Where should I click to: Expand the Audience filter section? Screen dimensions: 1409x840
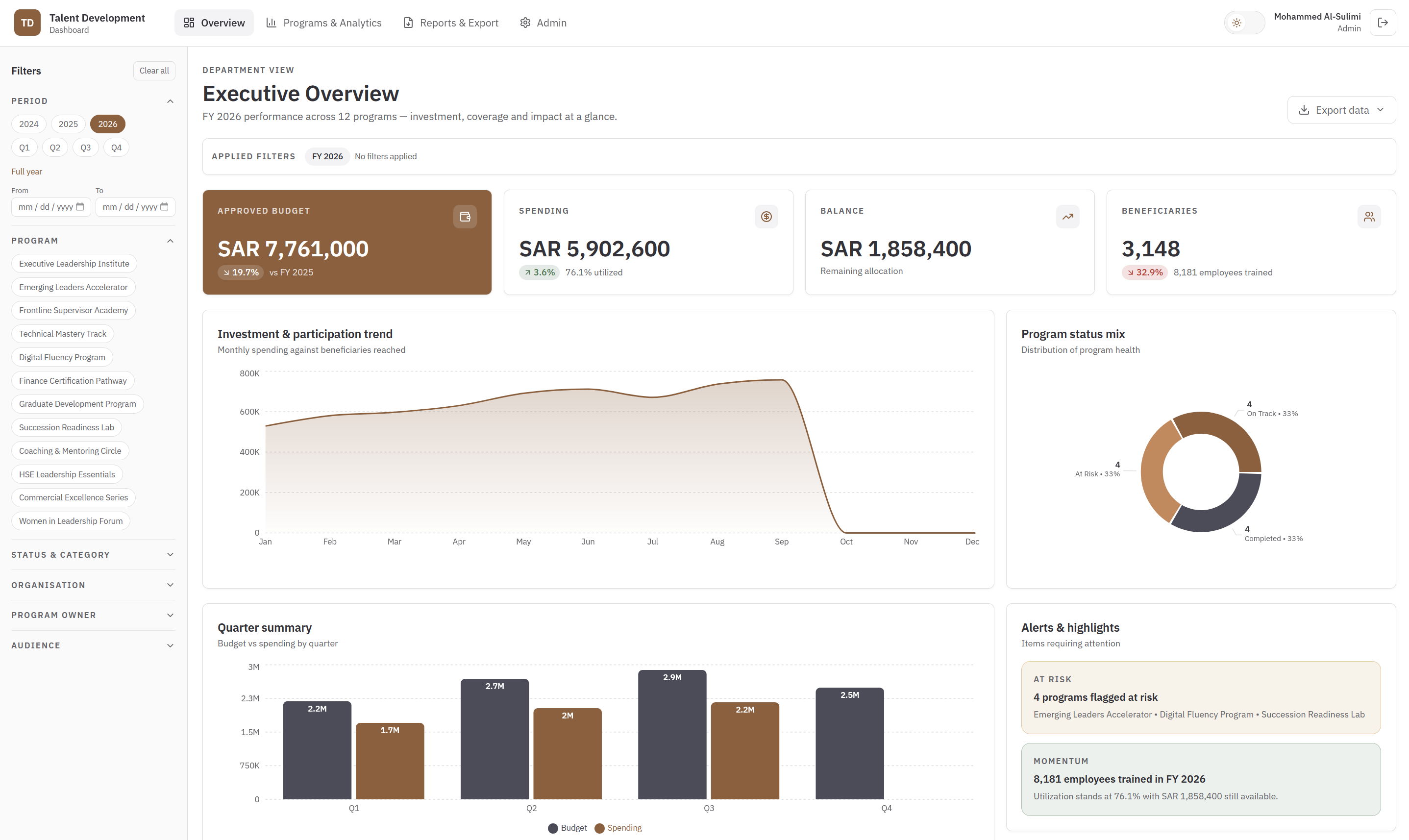click(93, 646)
